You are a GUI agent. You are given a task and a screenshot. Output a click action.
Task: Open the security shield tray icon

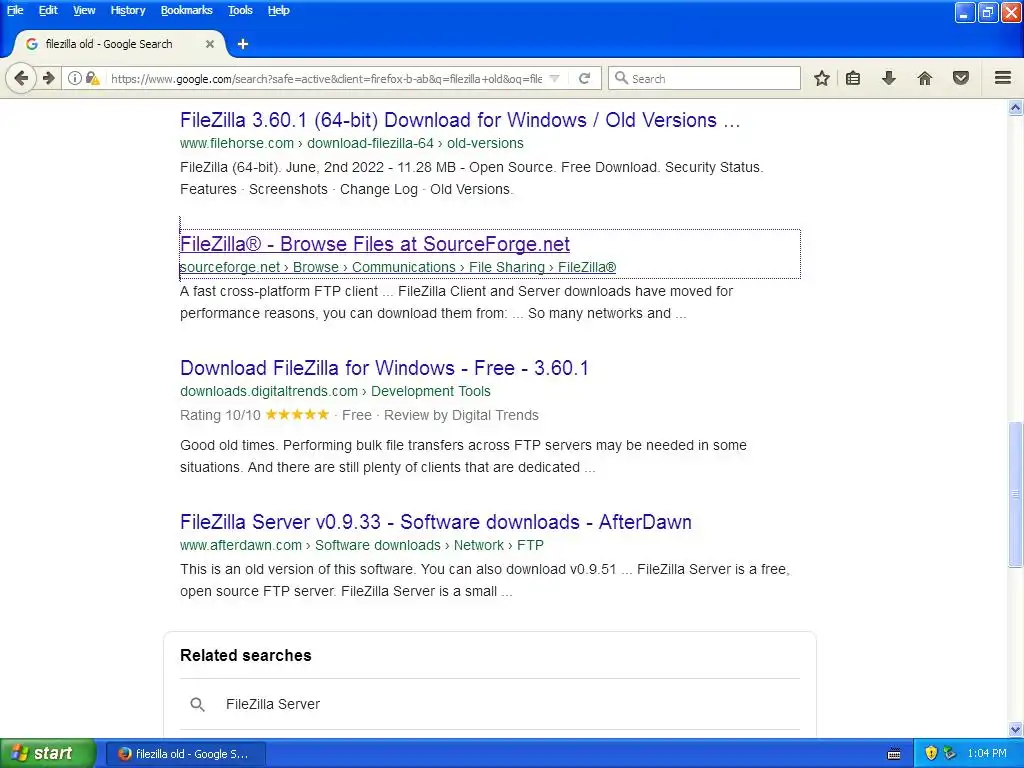[x=931, y=754]
